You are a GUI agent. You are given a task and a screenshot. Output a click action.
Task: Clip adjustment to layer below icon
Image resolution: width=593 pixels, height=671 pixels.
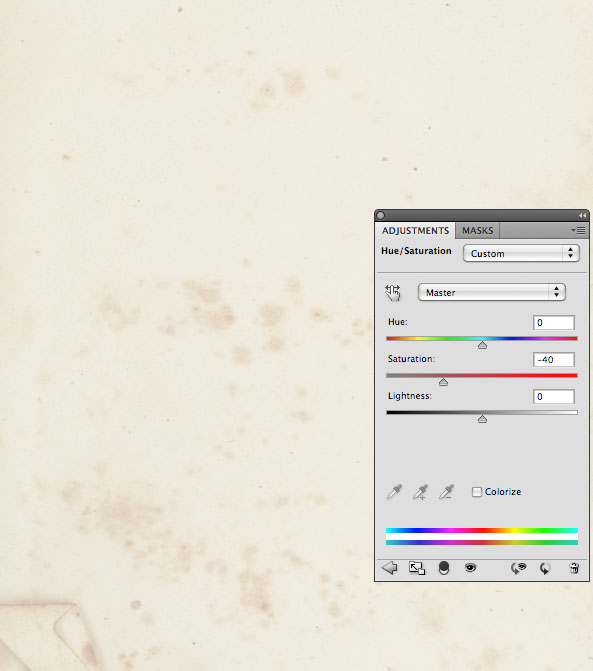(444, 568)
